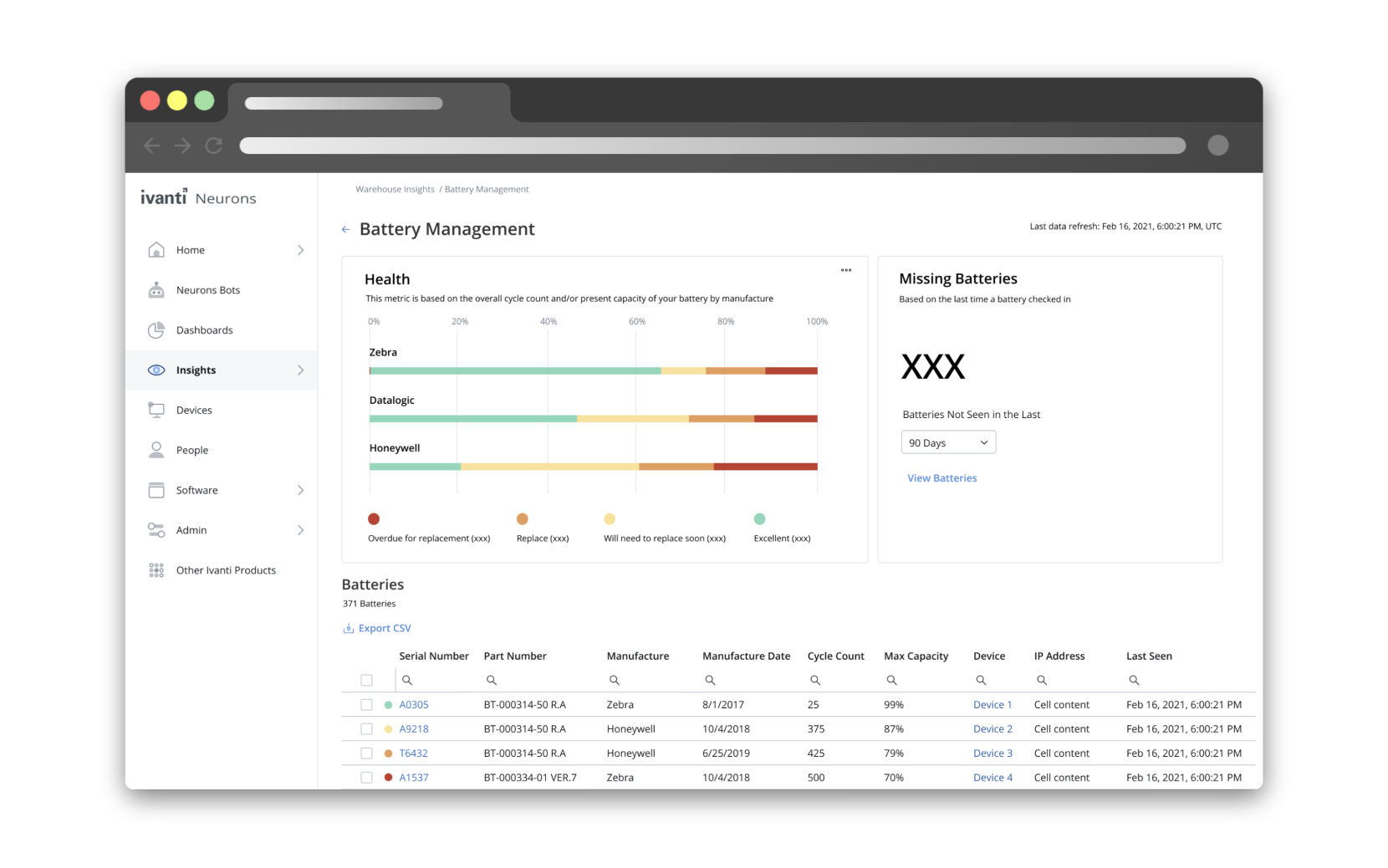Click the IP Address search icon
This screenshot has width=1388, height=868.
coord(1042,681)
